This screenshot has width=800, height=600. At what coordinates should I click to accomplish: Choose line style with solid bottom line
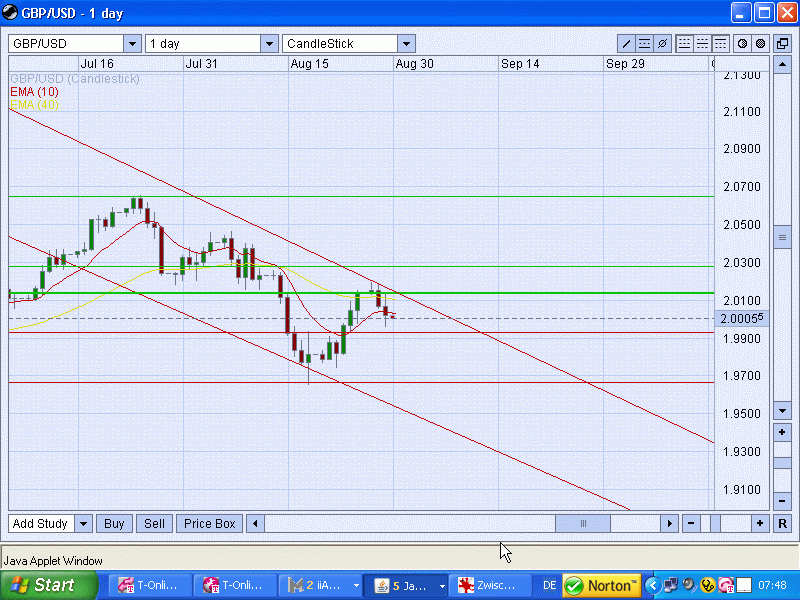(684, 44)
